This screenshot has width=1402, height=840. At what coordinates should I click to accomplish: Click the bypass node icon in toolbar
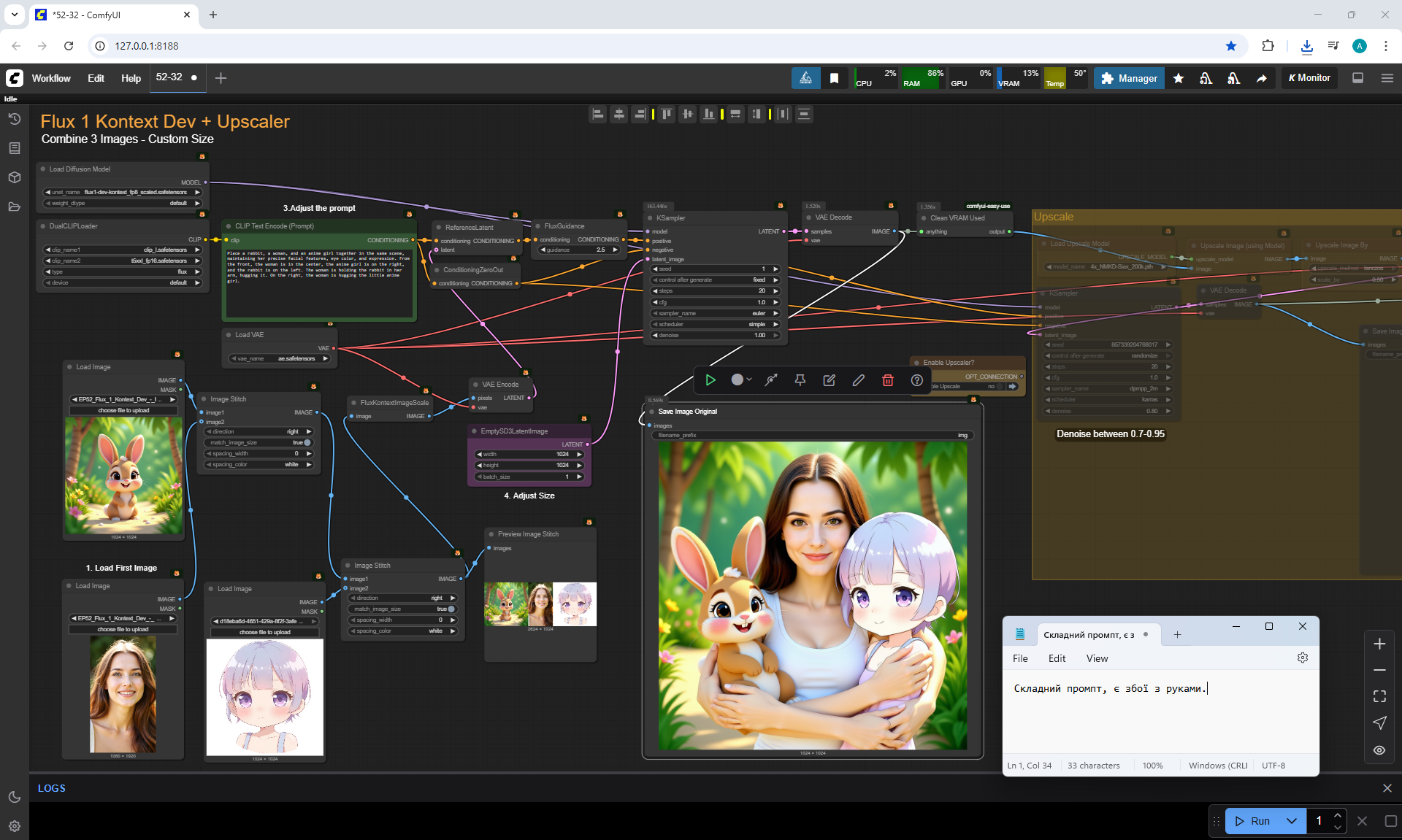771,380
